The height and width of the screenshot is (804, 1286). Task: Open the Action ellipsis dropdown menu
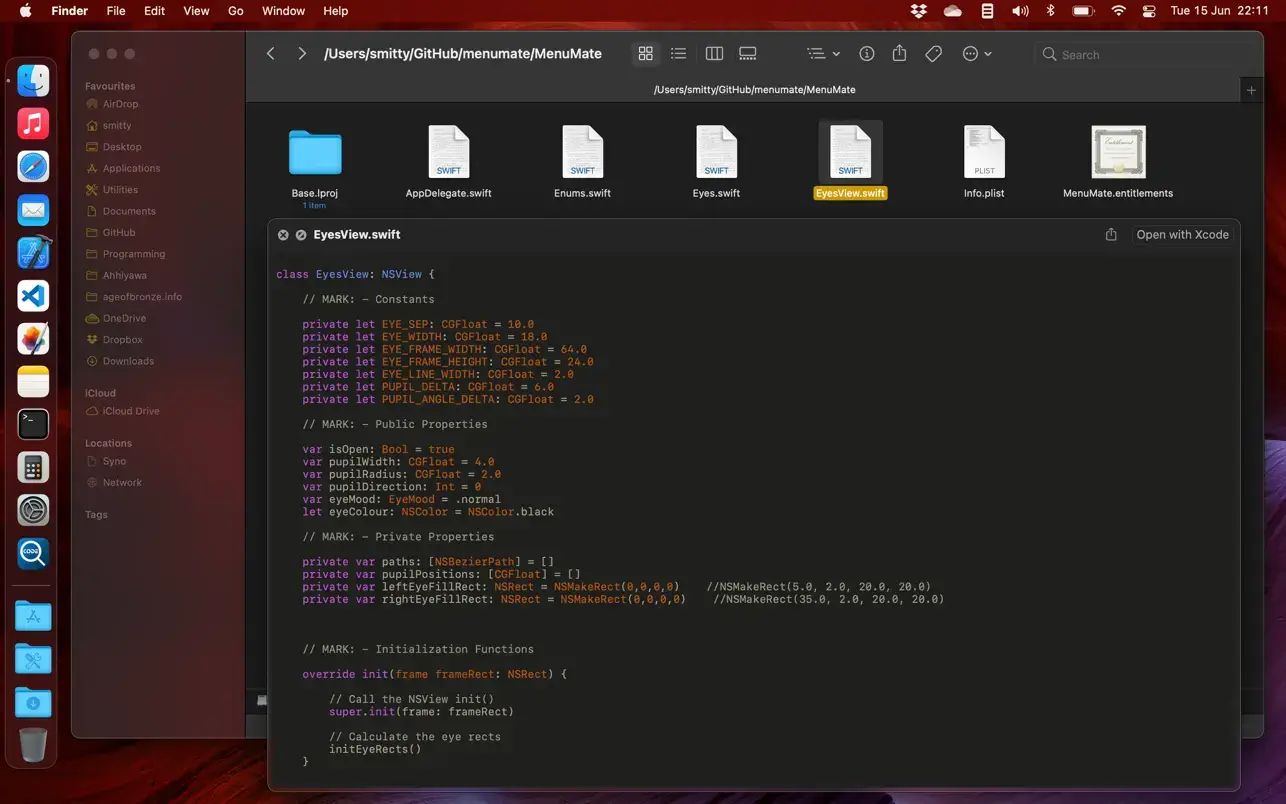pyautogui.click(x=976, y=54)
